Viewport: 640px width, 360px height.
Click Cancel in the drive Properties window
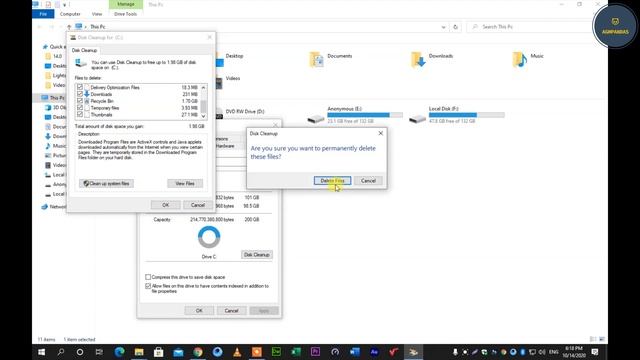[231, 311]
